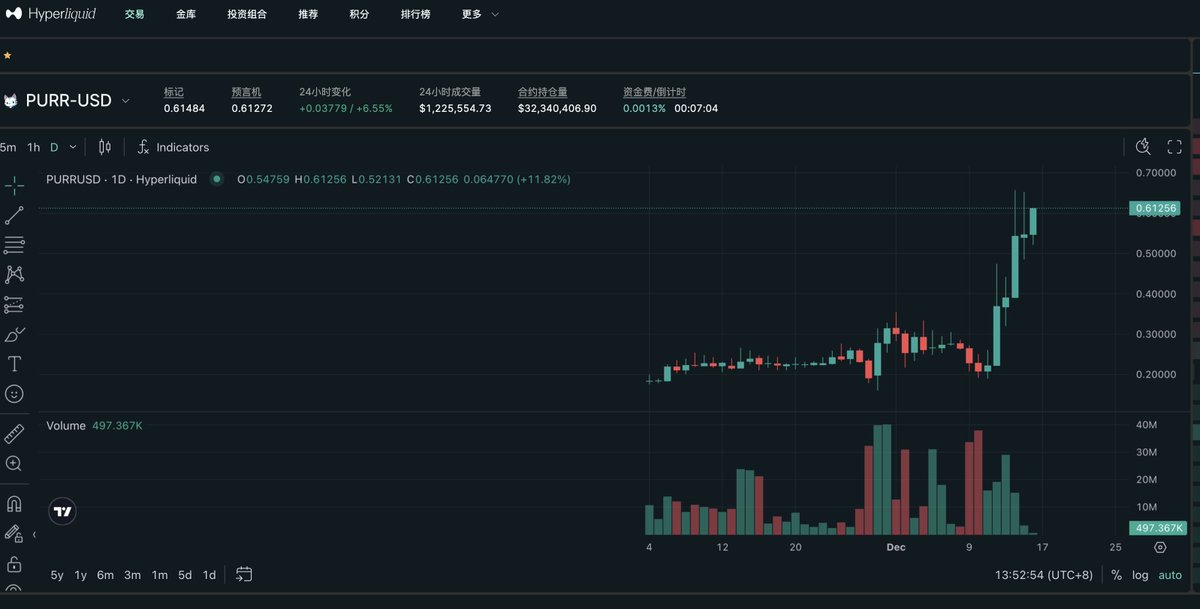This screenshot has height=609, width=1200.
Task: Open the 交易 tab
Action: [x=134, y=14]
